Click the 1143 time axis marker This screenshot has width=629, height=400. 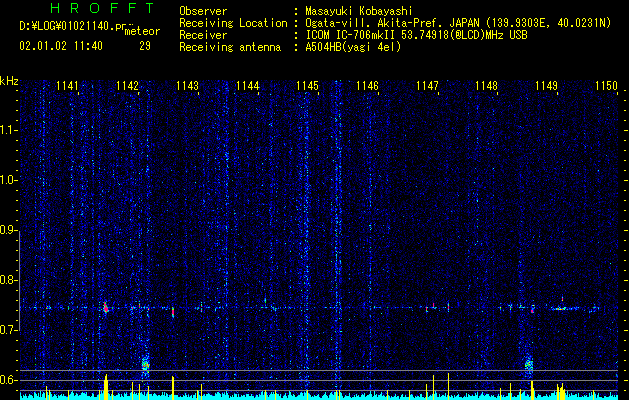pyautogui.click(x=187, y=85)
